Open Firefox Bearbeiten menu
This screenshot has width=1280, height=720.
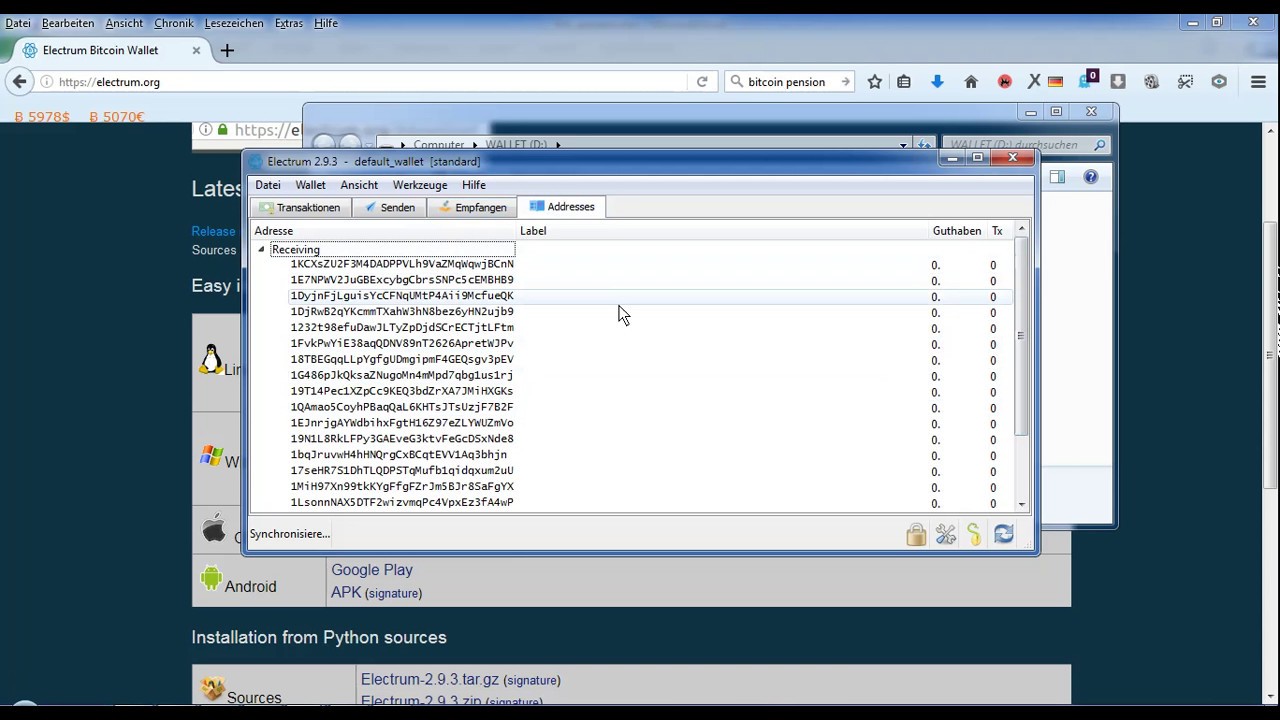68,23
